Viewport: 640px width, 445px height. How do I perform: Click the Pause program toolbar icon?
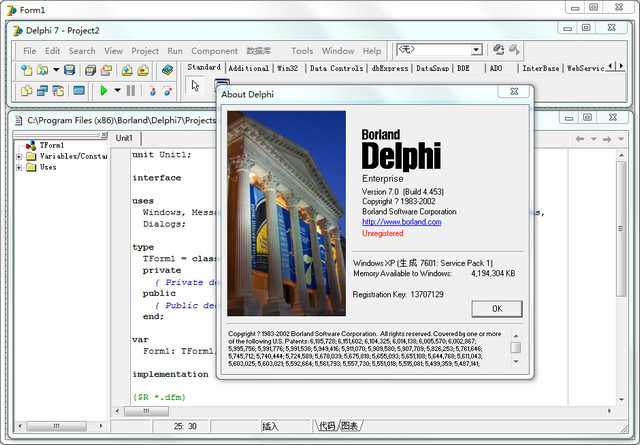click(x=131, y=91)
